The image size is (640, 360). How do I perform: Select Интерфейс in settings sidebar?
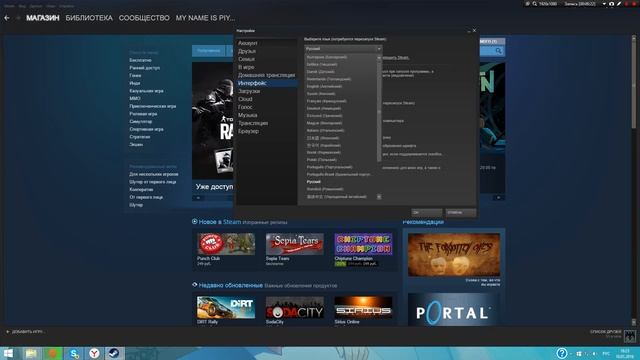267,83
